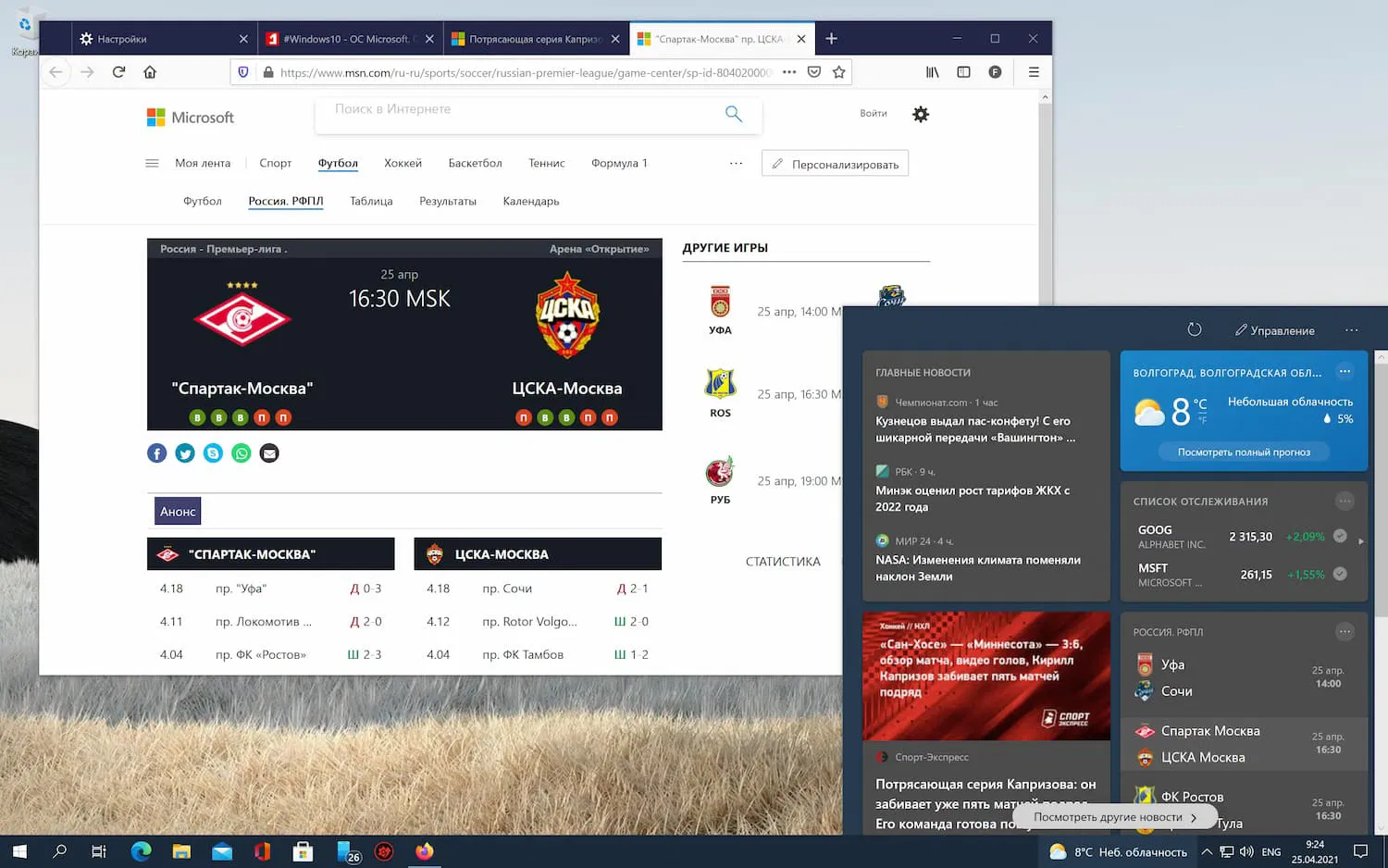Viewport: 1388px width, 868px height.
Task: Toggle the GOOG watchlist checkmark
Action: coord(1340,536)
